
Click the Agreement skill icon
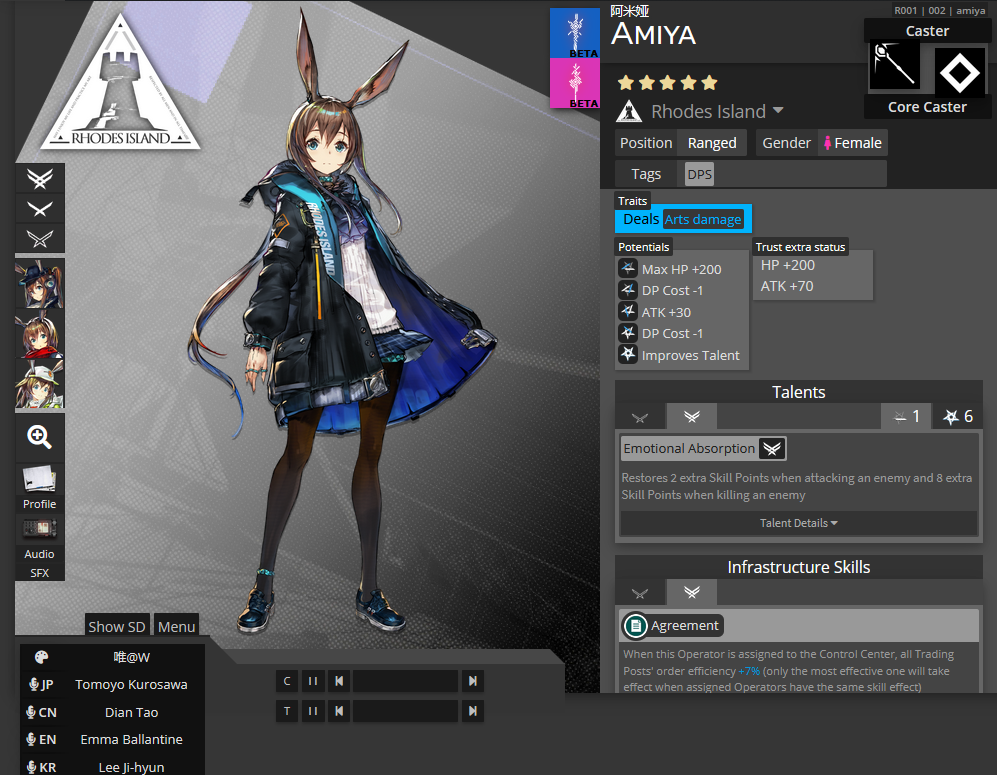pos(635,626)
